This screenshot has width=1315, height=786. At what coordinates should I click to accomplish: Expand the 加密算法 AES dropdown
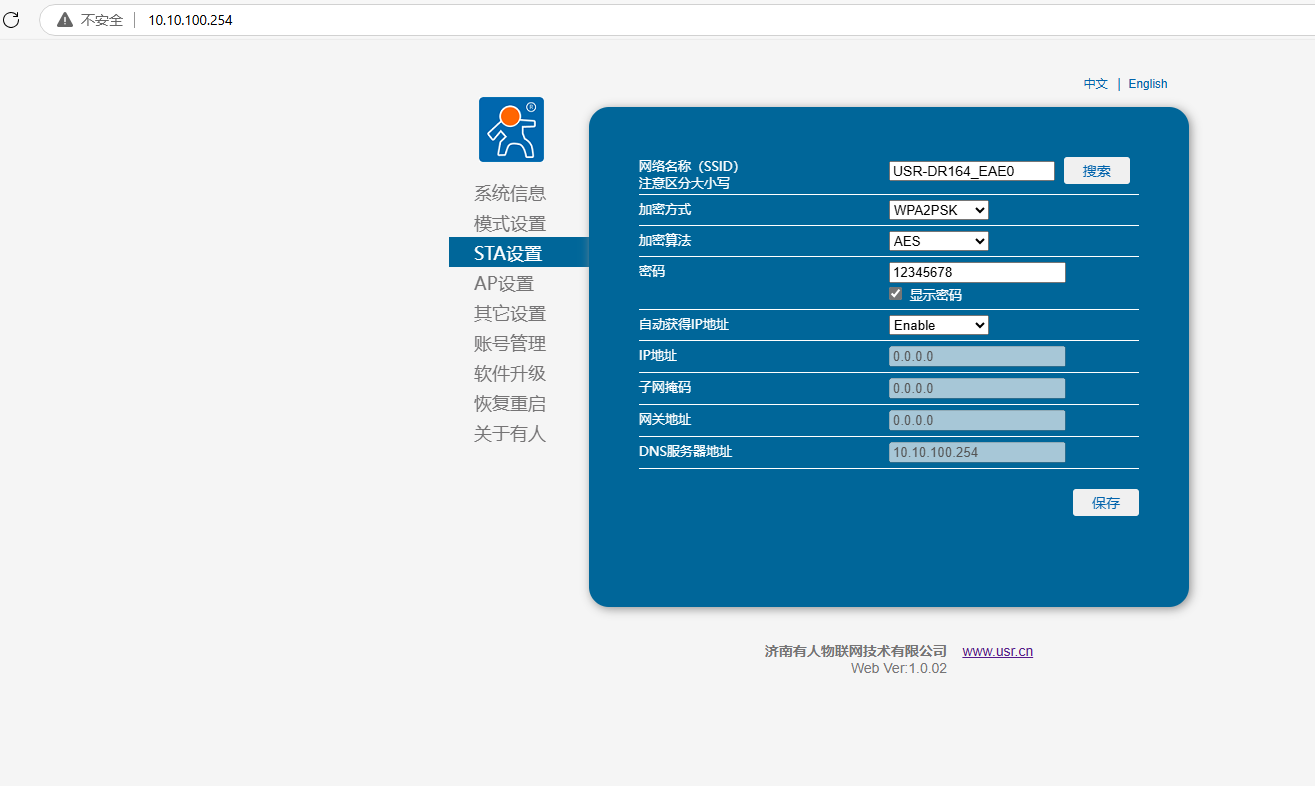[938, 241]
